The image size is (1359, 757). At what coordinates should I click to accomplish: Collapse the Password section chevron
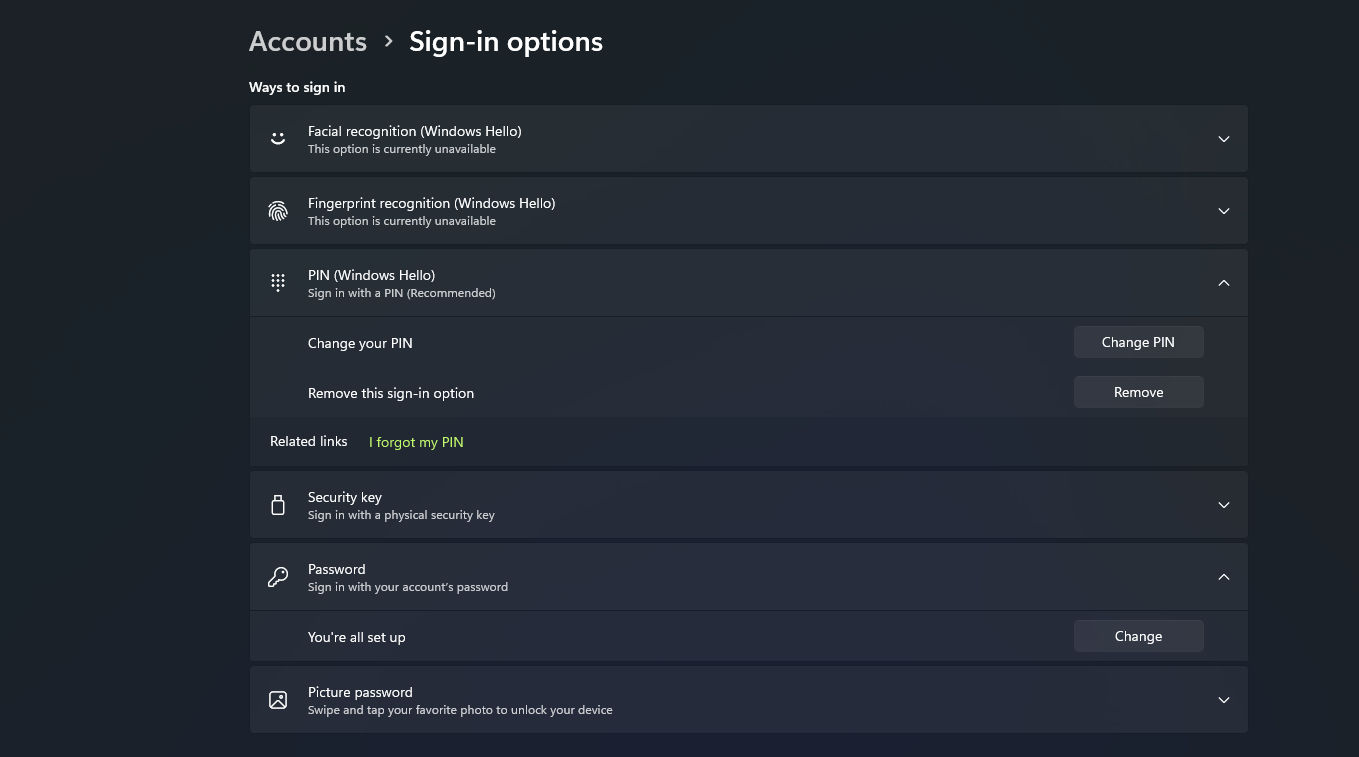pyautogui.click(x=1223, y=577)
